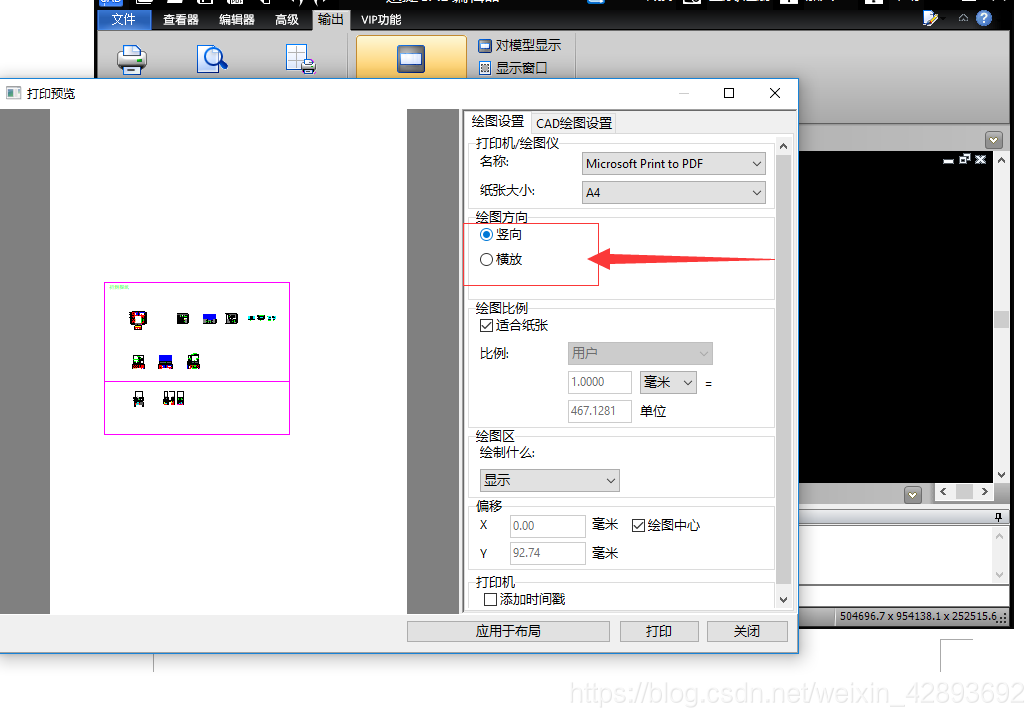Click the 关闭 button
The image size is (1034, 717).
tap(747, 631)
